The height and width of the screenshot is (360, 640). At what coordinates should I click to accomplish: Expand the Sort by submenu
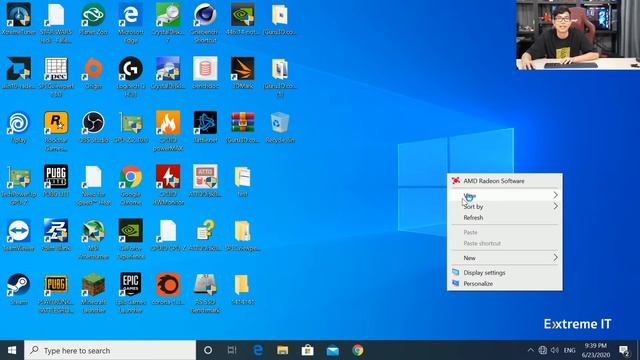pyautogui.click(x=504, y=207)
